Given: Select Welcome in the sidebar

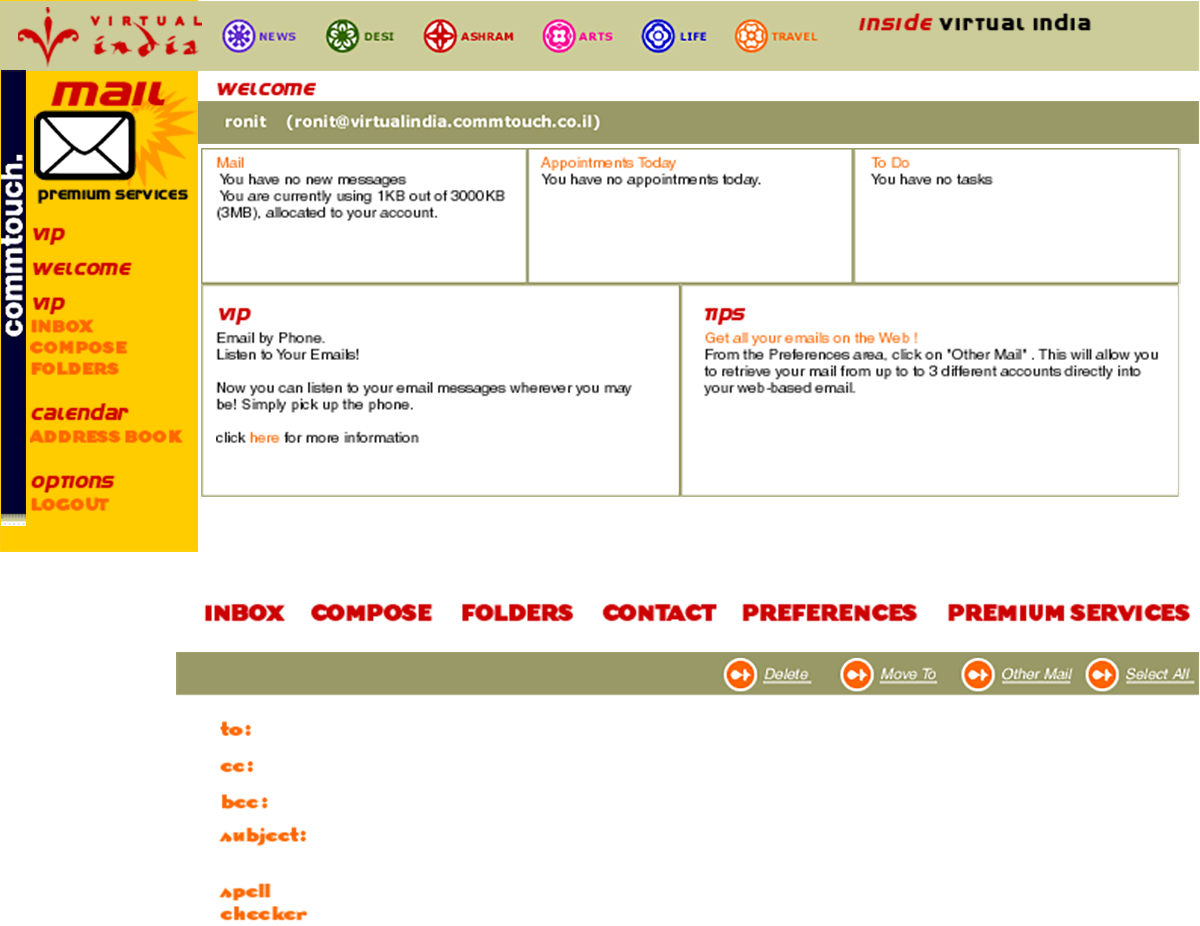Looking at the screenshot, I should point(81,268).
